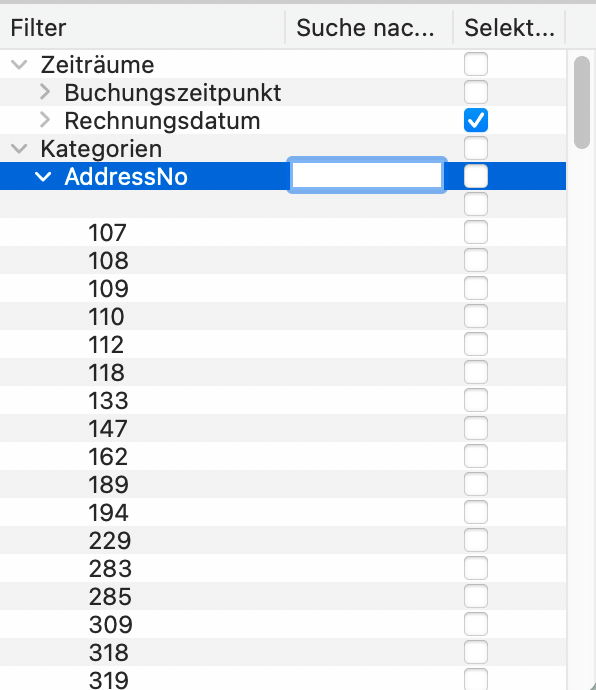Click the AddressNo search input field
This screenshot has height=690, width=596.
(x=367, y=176)
